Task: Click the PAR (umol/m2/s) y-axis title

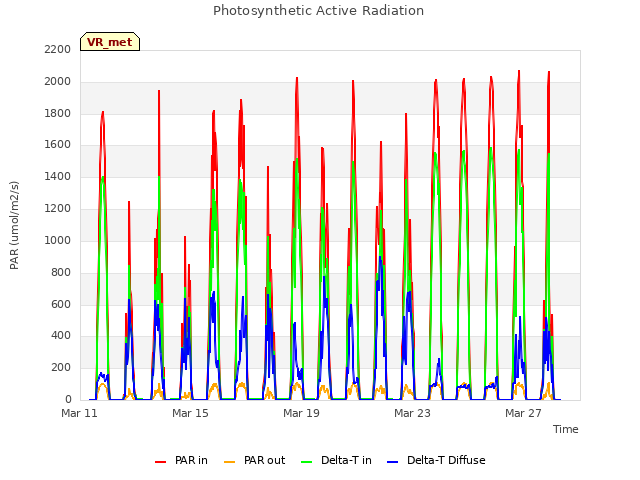Action: point(14,225)
